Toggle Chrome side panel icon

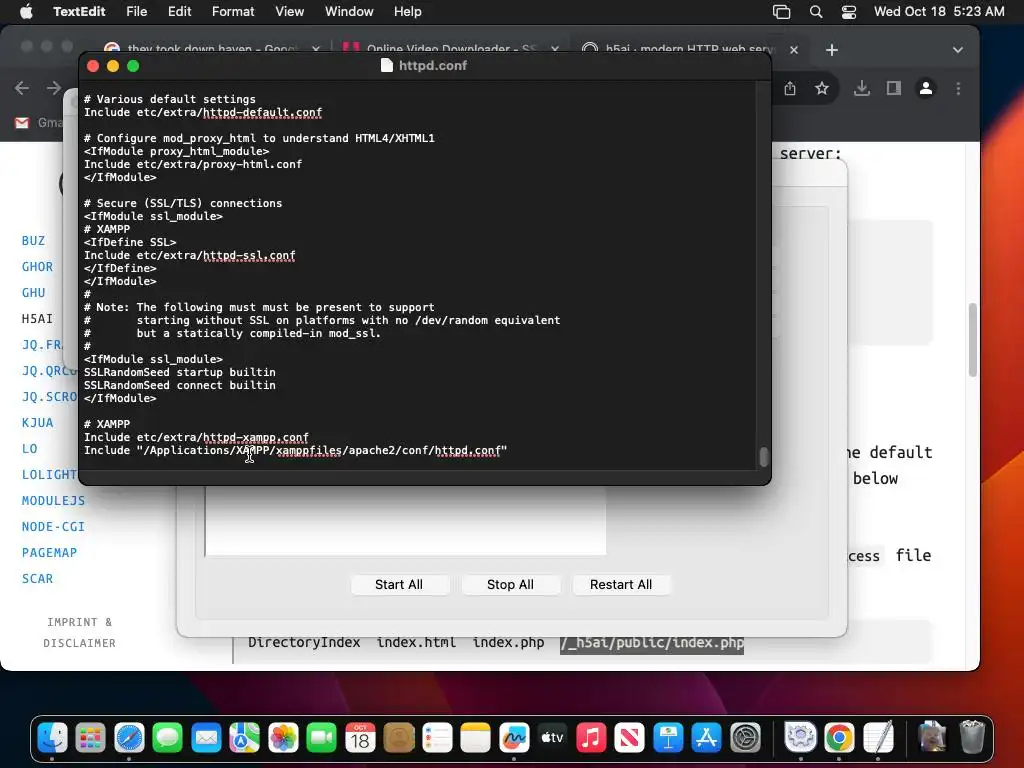[893, 88]
